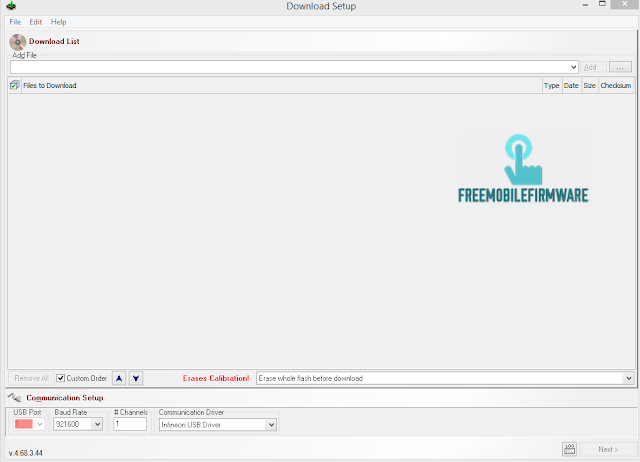Click the Checksum column header

(616, 86)
